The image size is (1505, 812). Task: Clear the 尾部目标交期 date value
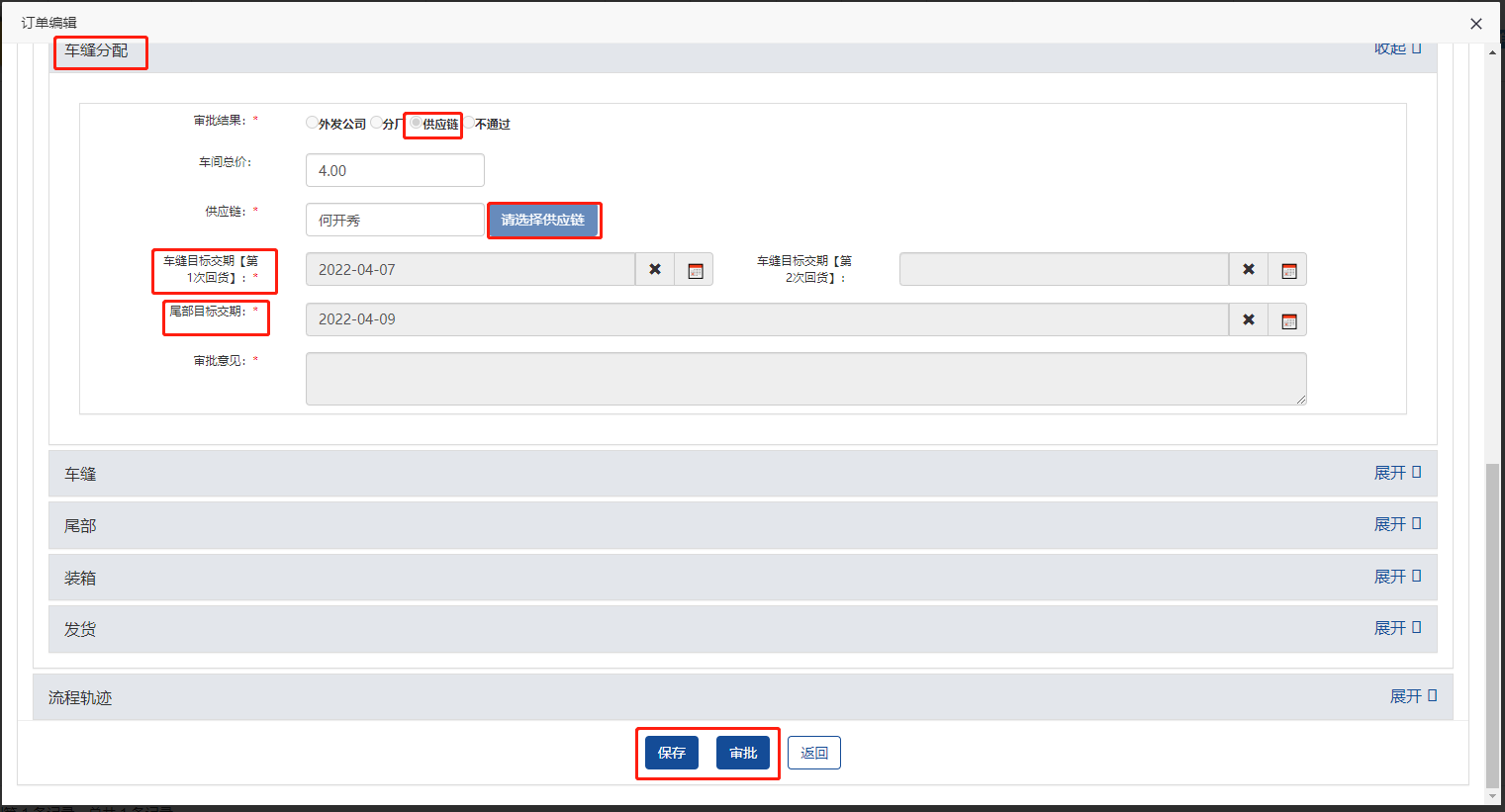coord(1248,319)
